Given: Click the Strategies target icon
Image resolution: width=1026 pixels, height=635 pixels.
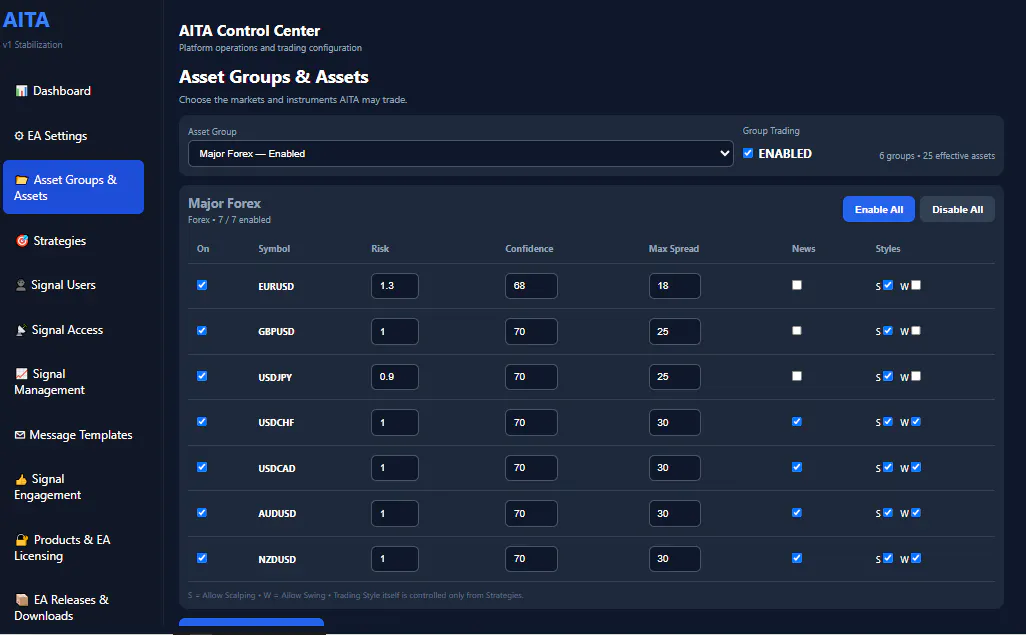Looking at the screenshot, I should point(22,241).
